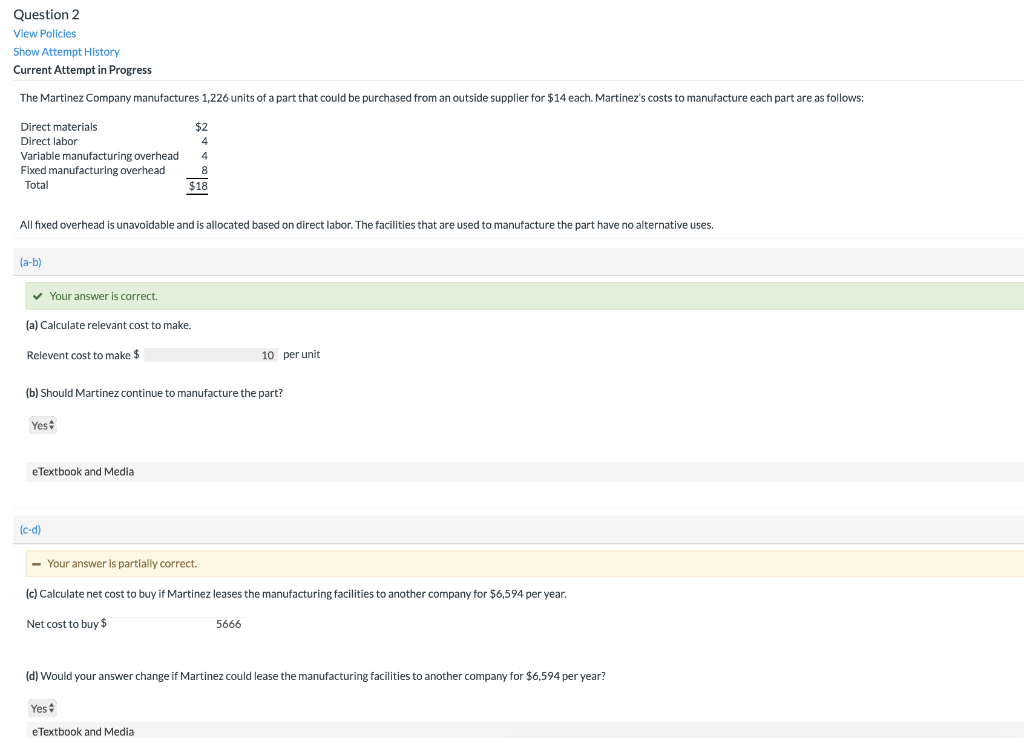Open the Yes dropdown for question (d)
Viewport: 1024px width, 738px height.
click(43, 708)
